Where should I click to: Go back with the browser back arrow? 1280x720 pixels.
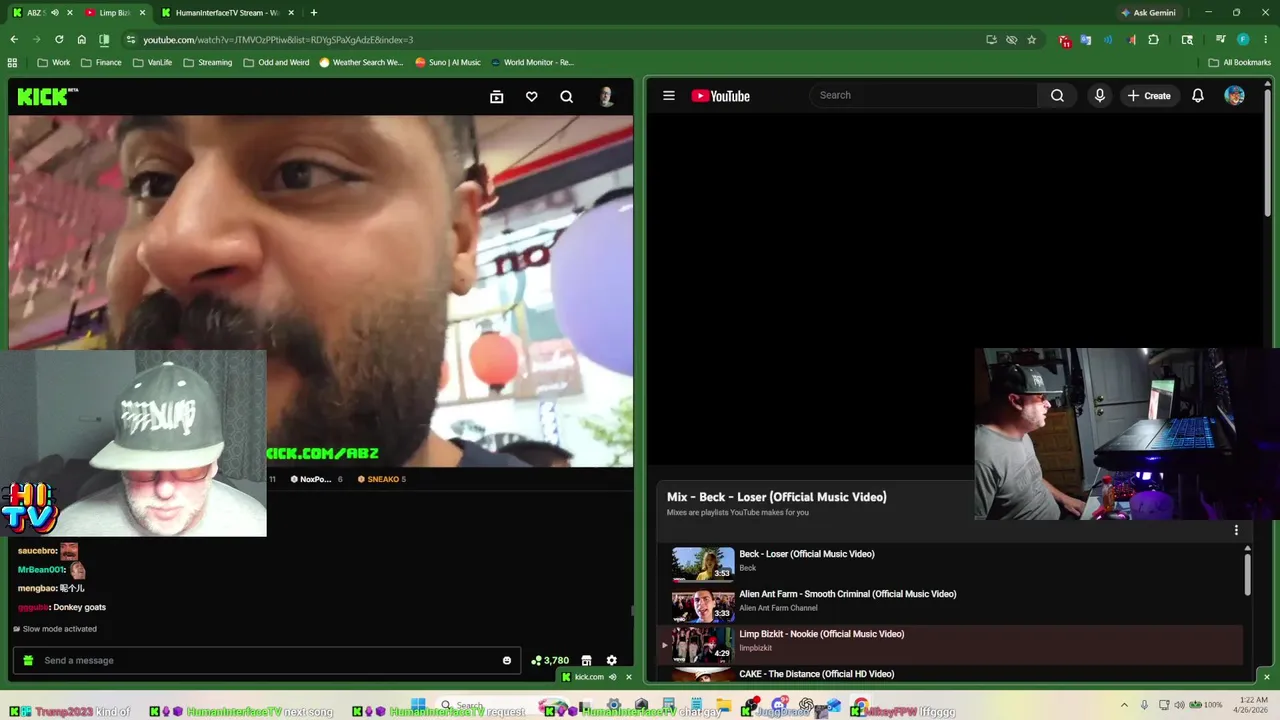14,40
